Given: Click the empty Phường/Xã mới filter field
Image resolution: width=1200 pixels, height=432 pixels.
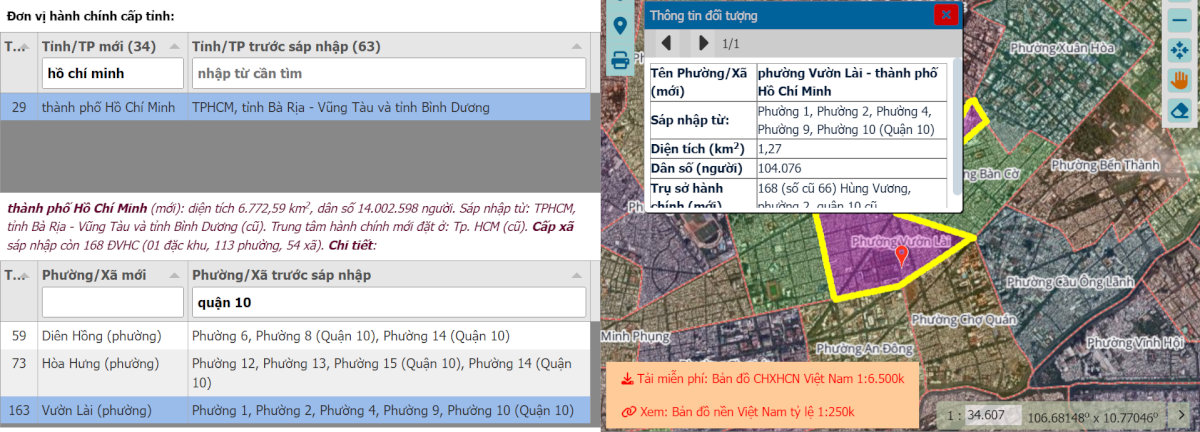Looking at the screenshot, I should [x=112, y=302].
